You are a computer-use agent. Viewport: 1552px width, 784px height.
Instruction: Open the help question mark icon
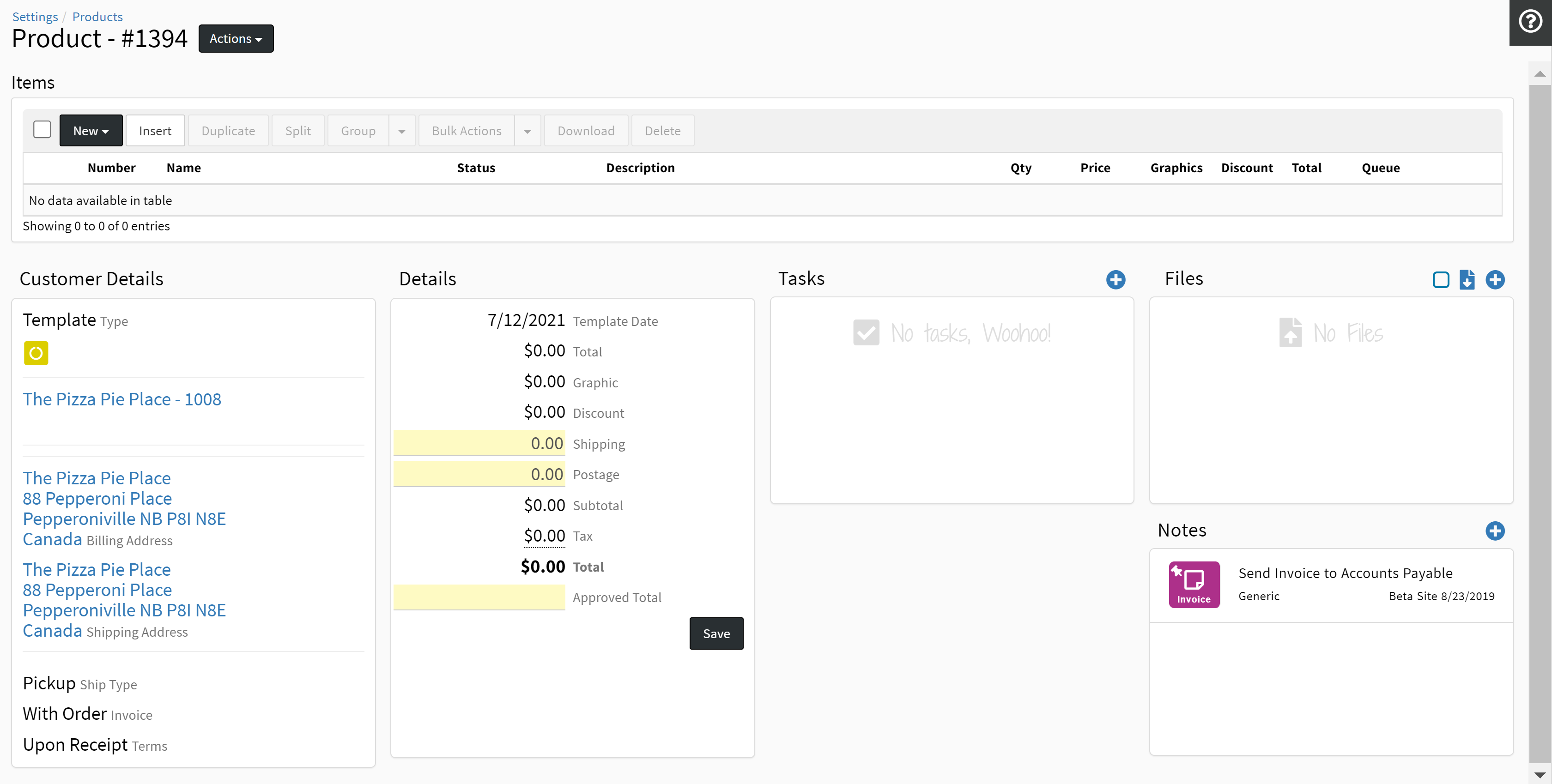(1530, 22)
